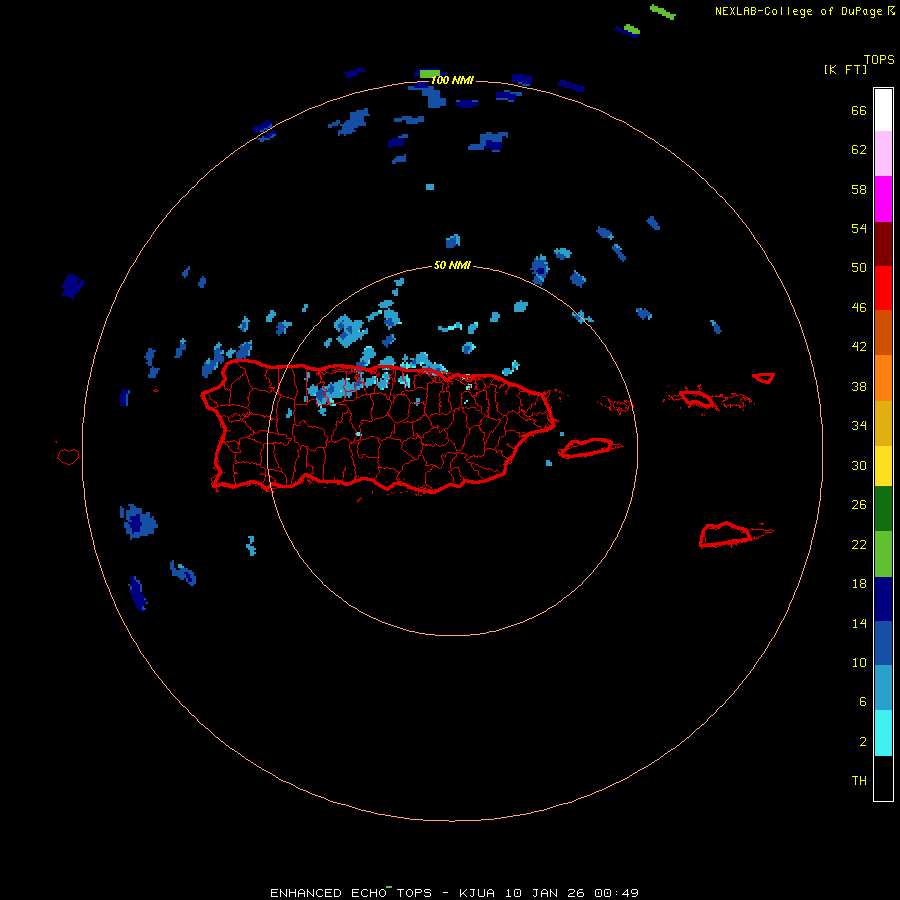Click the 58 legend value
This screenshot has height=900, width=900.
(x=859, y=189)
